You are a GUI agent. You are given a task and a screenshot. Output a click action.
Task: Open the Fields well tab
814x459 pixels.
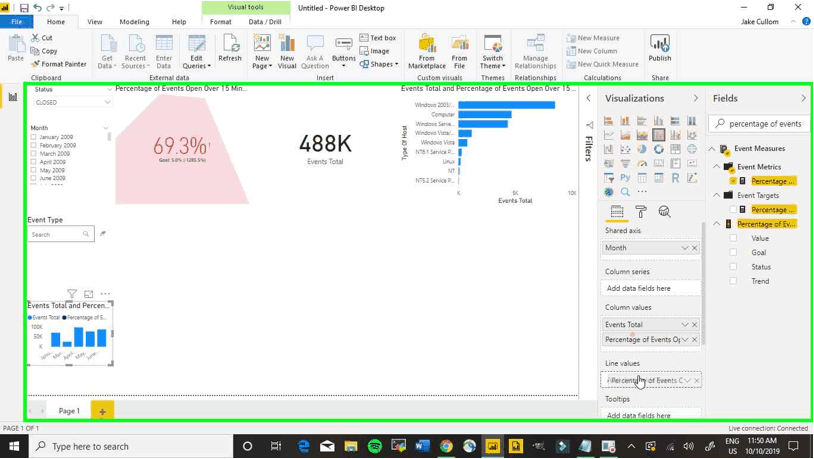click(x=617, y=211)
